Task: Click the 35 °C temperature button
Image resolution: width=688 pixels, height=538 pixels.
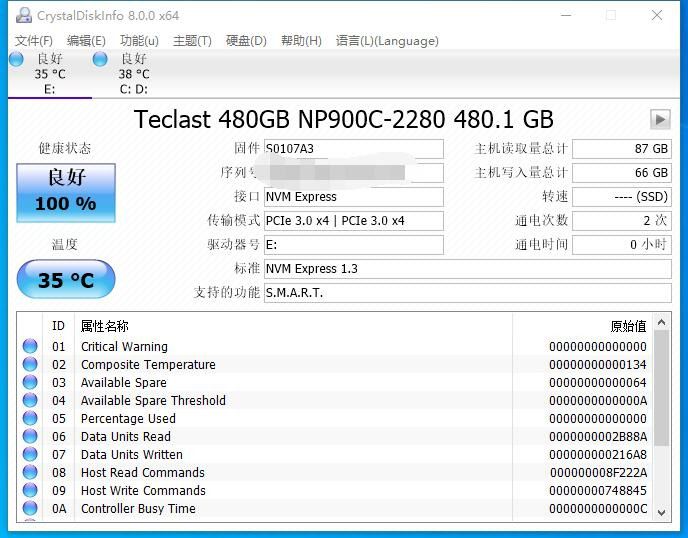Action: tap(66, 280)
